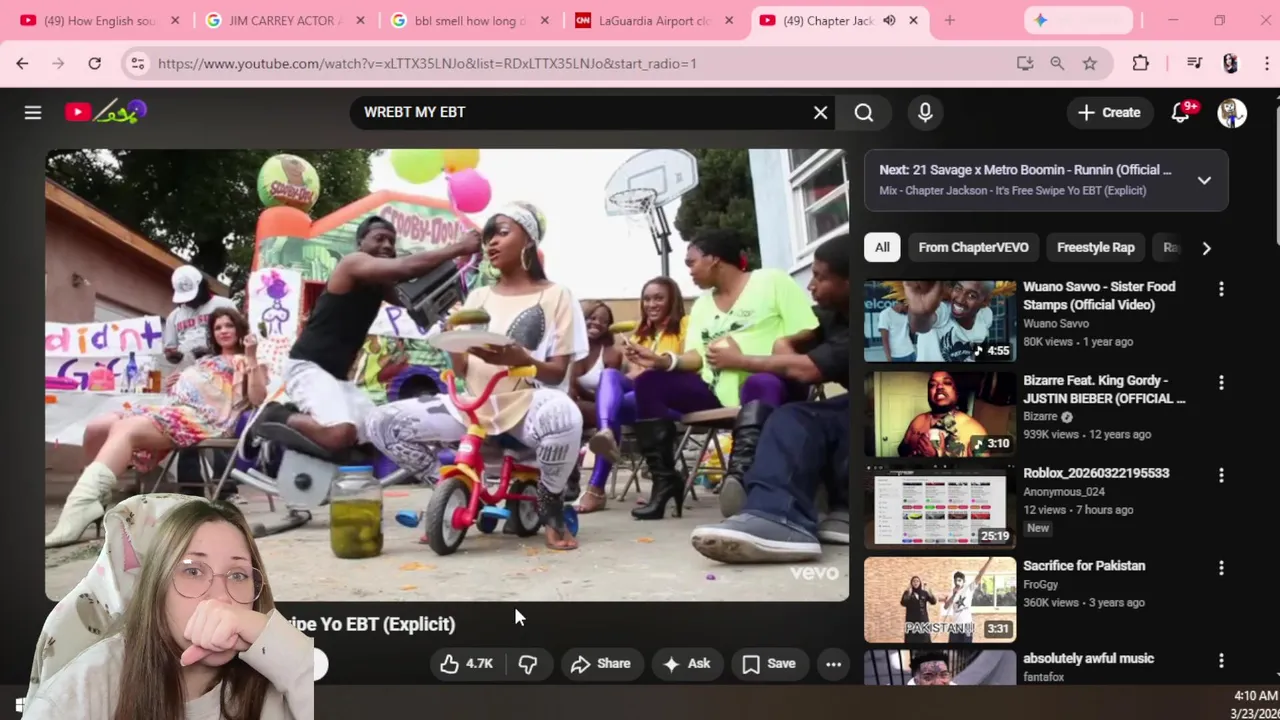Open the YouTube hamburger guide menu
This screenshot has width=1280, height=720.
33,112
